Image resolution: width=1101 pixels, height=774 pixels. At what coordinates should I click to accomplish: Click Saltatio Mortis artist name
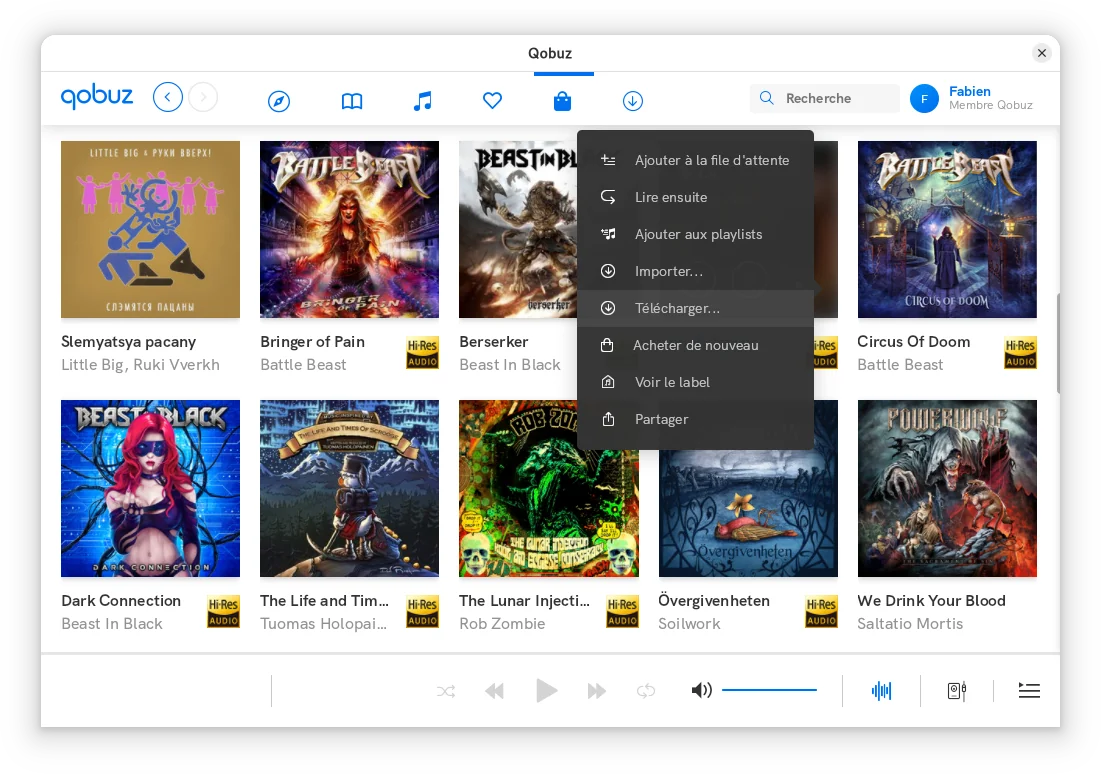[910, 624]
